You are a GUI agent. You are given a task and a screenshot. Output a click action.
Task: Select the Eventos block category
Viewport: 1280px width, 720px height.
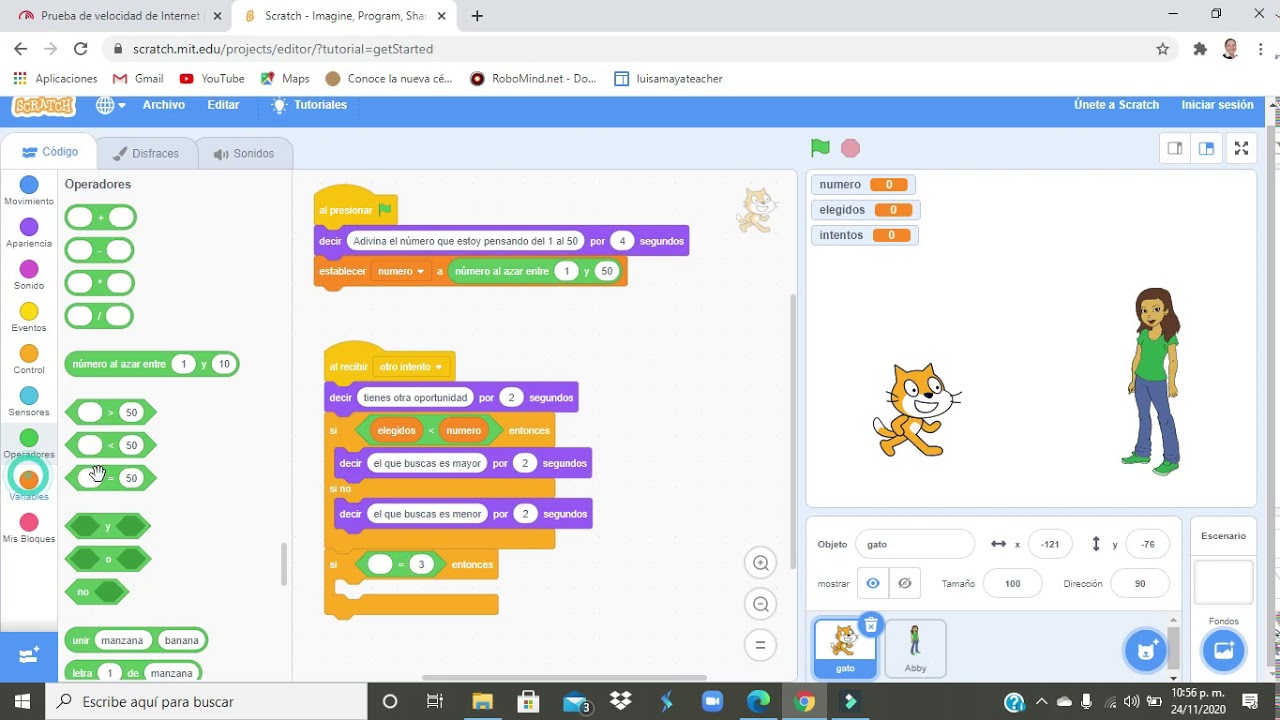coord(29,317)
